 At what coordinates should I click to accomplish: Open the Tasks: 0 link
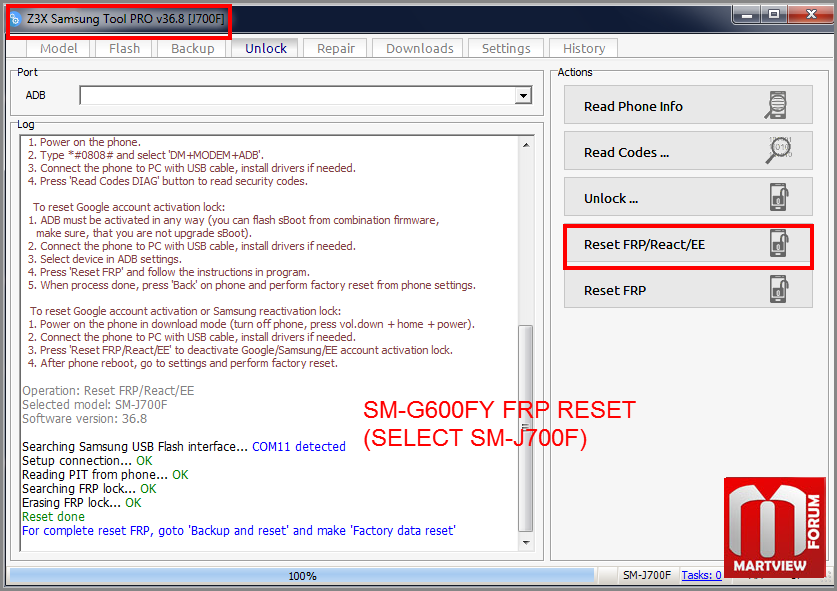pyautogui.click(x=701, y=575)
